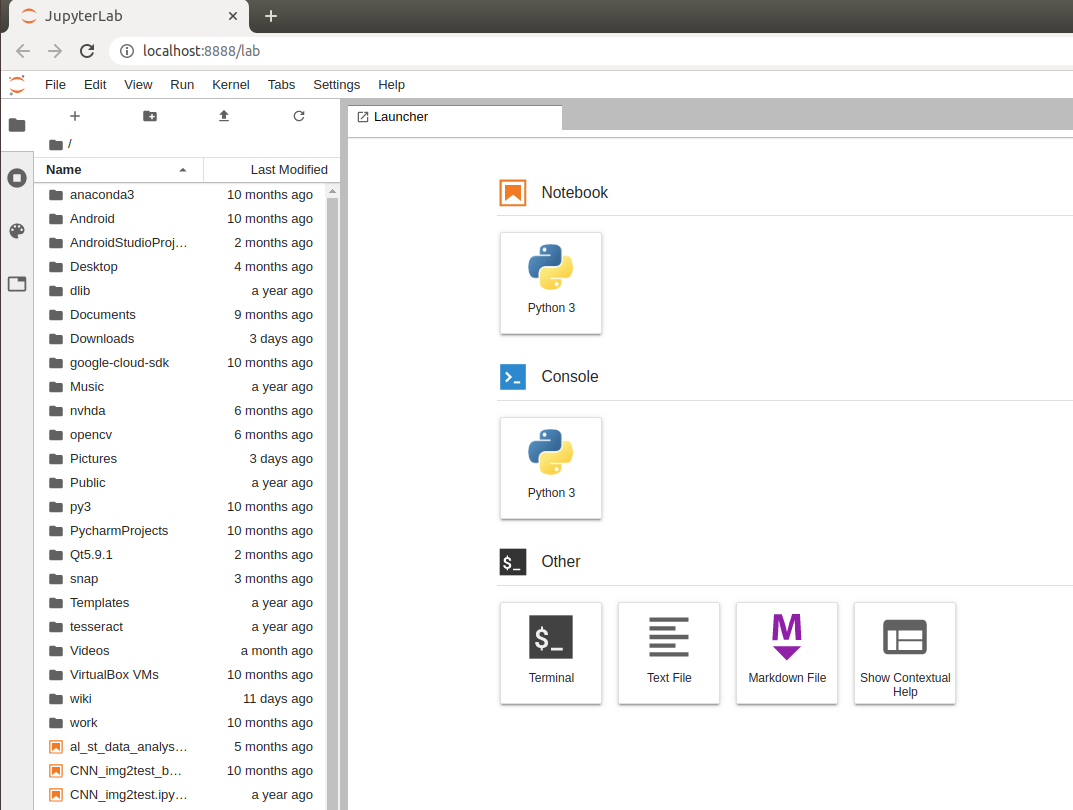Sort files by Name column header

point(119,170)
